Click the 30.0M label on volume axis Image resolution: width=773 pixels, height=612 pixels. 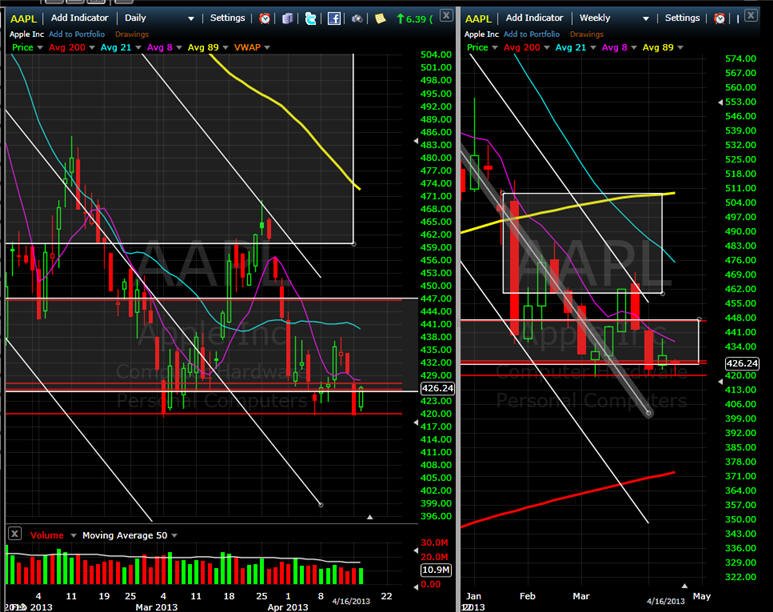tap(434, 543)
